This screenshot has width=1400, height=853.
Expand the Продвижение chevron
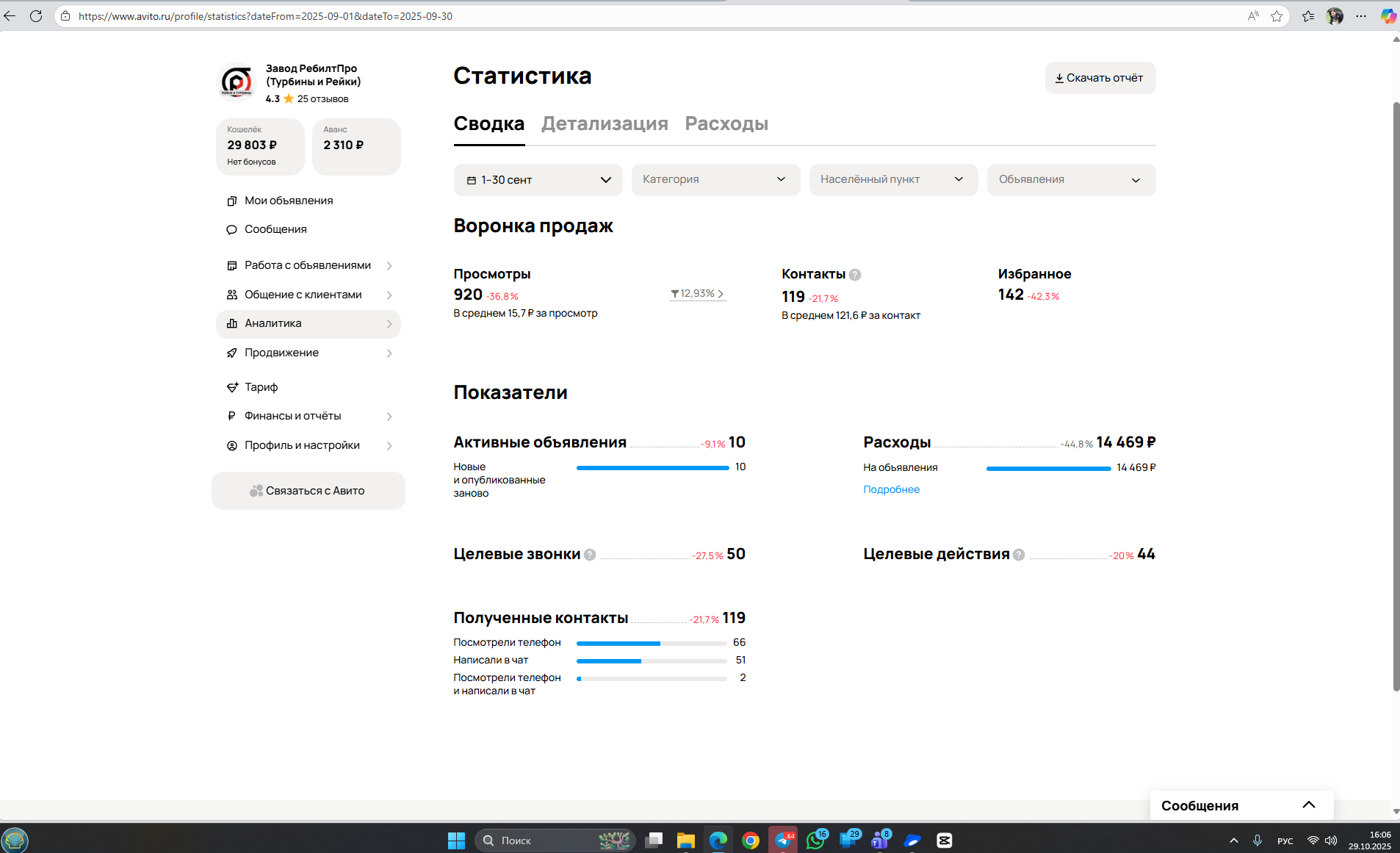(389, 353)
